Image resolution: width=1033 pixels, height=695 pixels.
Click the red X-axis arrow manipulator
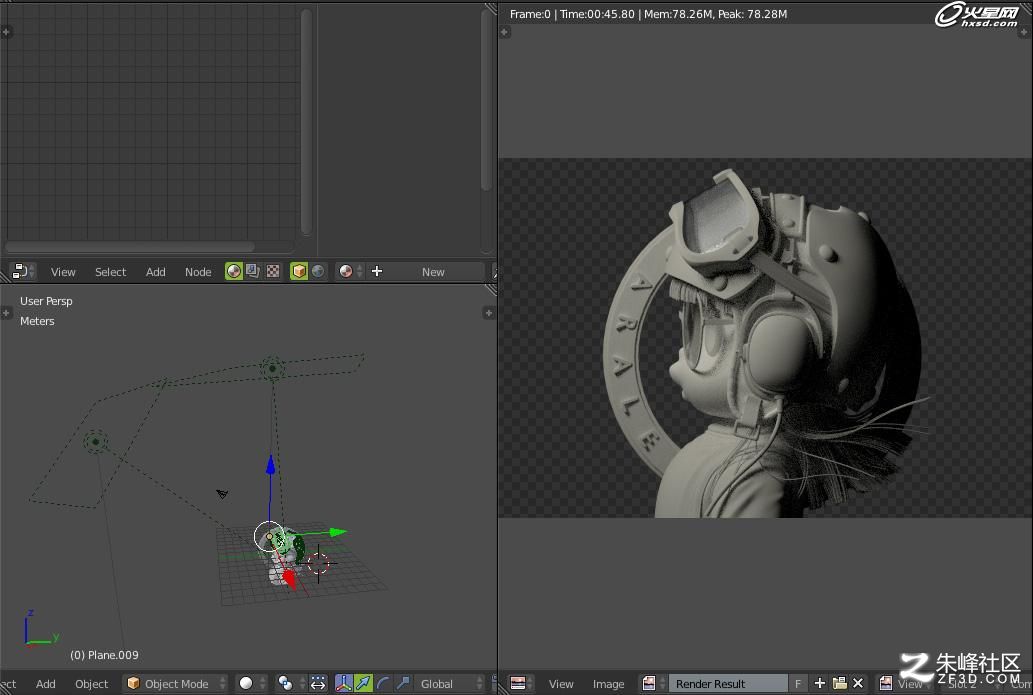(289, 580)
